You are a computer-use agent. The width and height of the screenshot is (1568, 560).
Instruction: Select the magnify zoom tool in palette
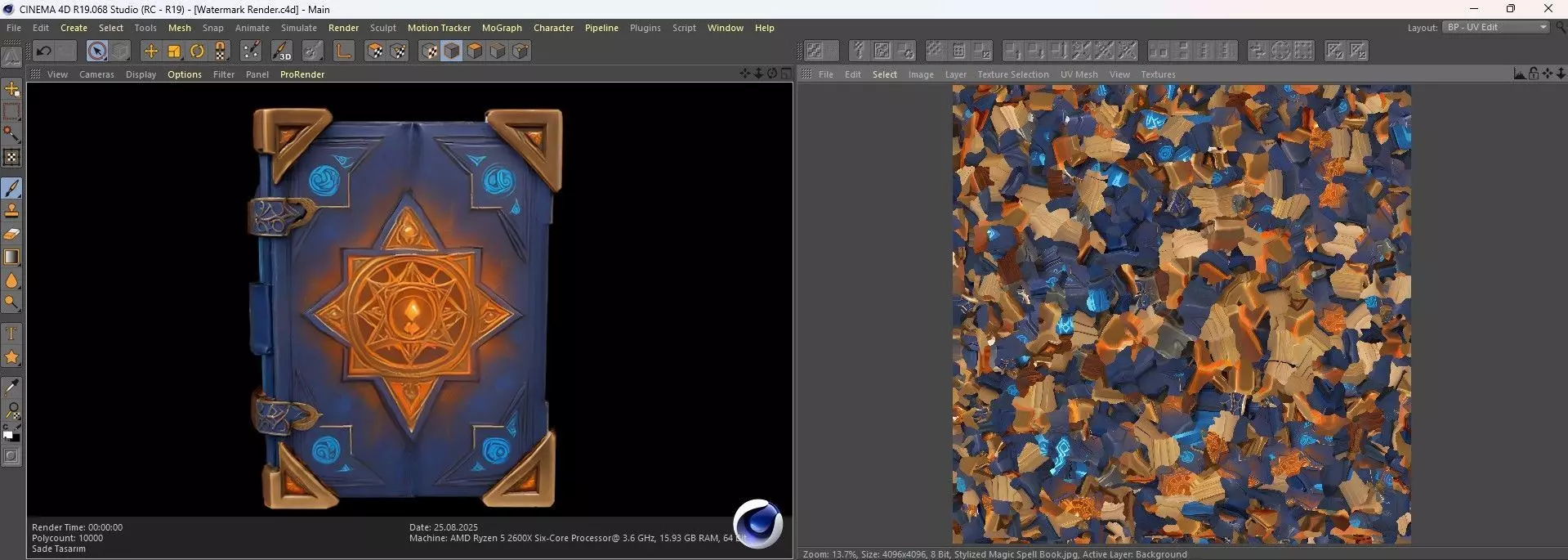11,410
